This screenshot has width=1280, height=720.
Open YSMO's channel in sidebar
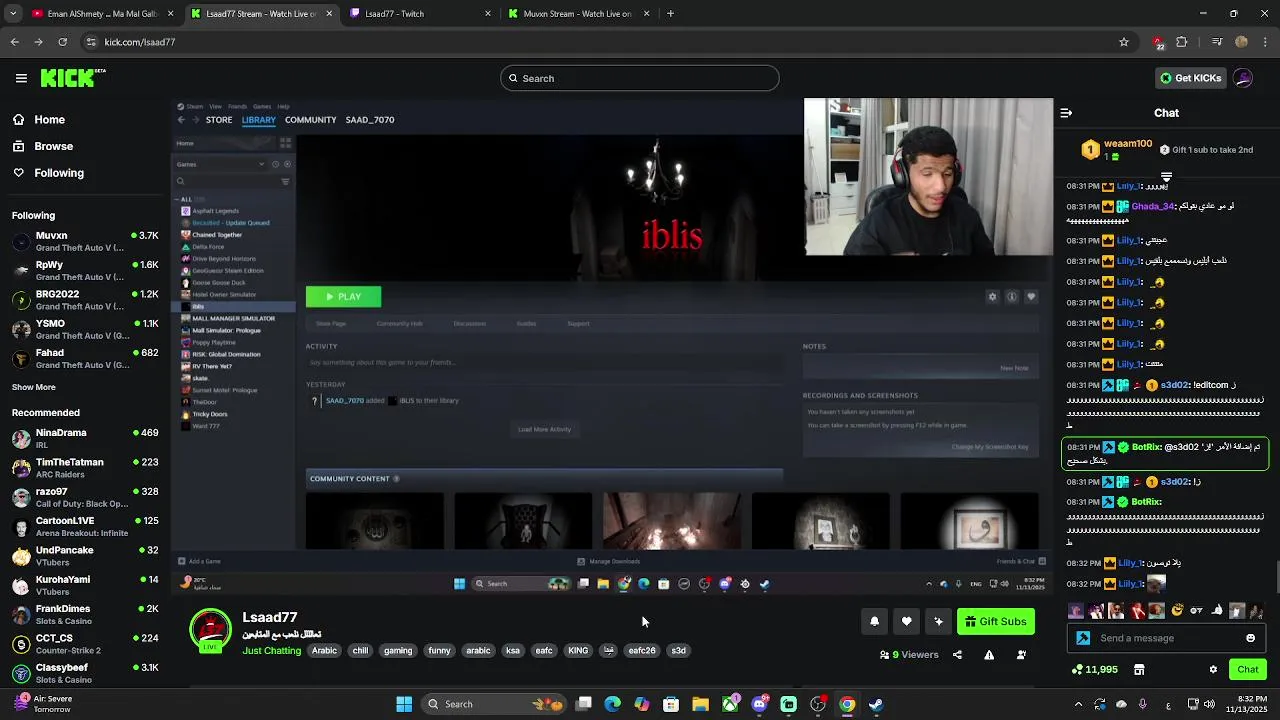click(x=85, y=329)
